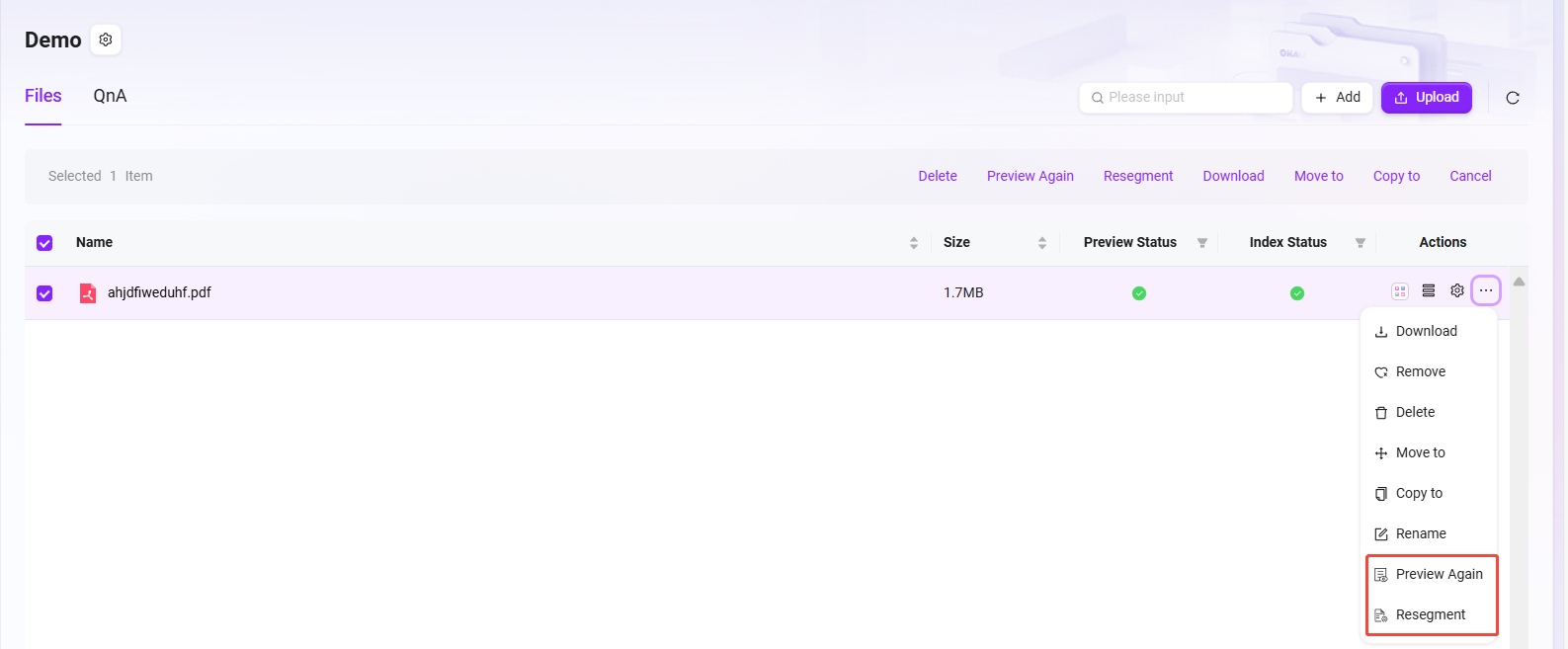Click the three-dots more actions button
The height and width of the screenshot is (649, 1568).
[x=1486, y=290]
